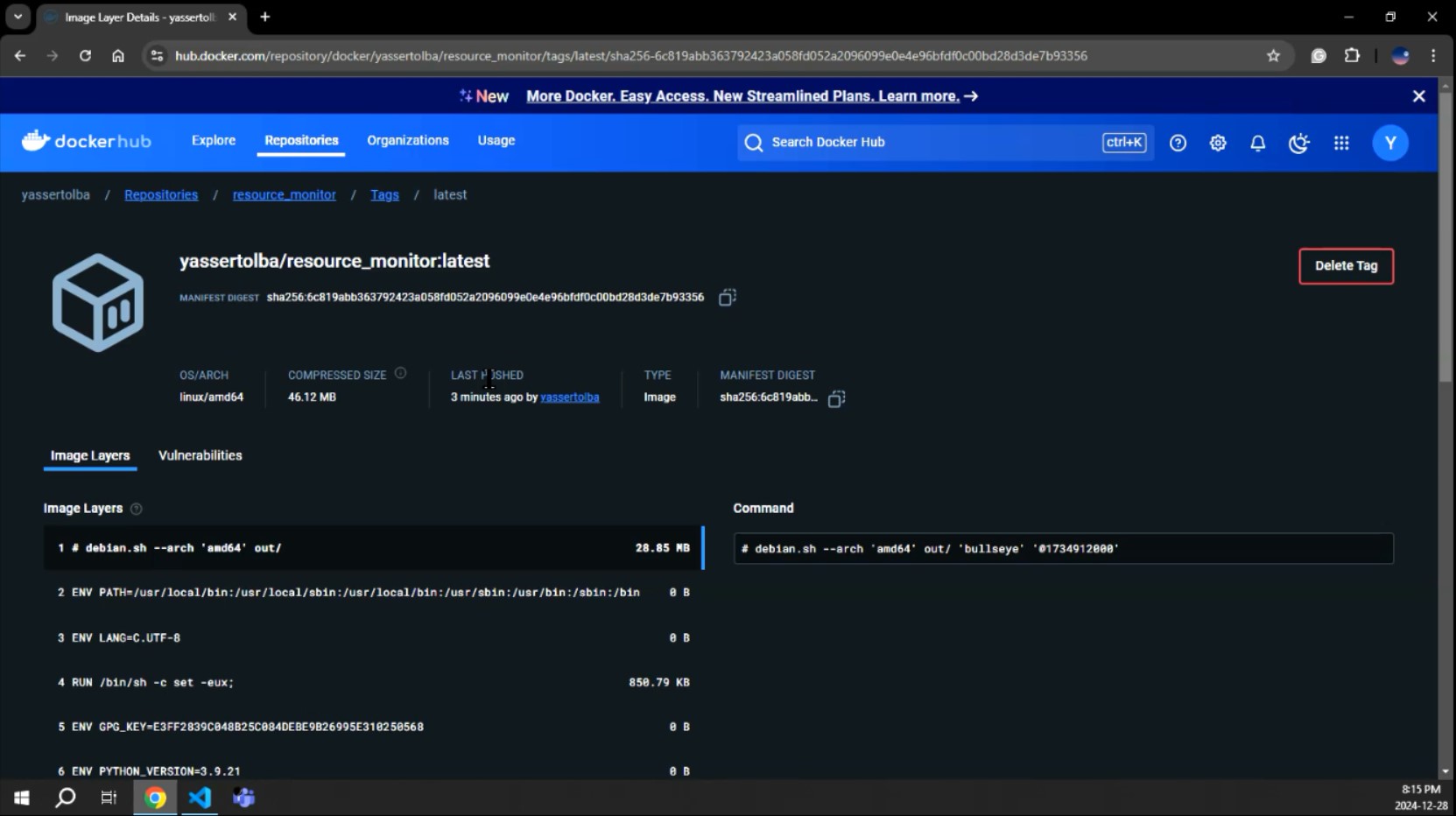The width and height of the screenshot is (1456, 816).
Task: Select layer 4 RUN /bin/sh row
Action: click(374, 682)
